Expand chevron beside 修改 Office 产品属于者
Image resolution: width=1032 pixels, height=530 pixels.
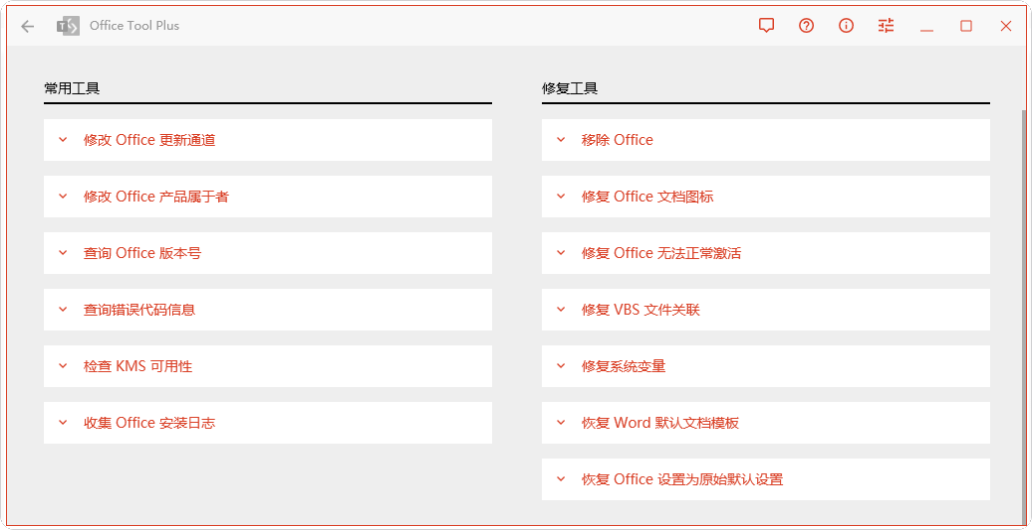[x=63, y=196]
